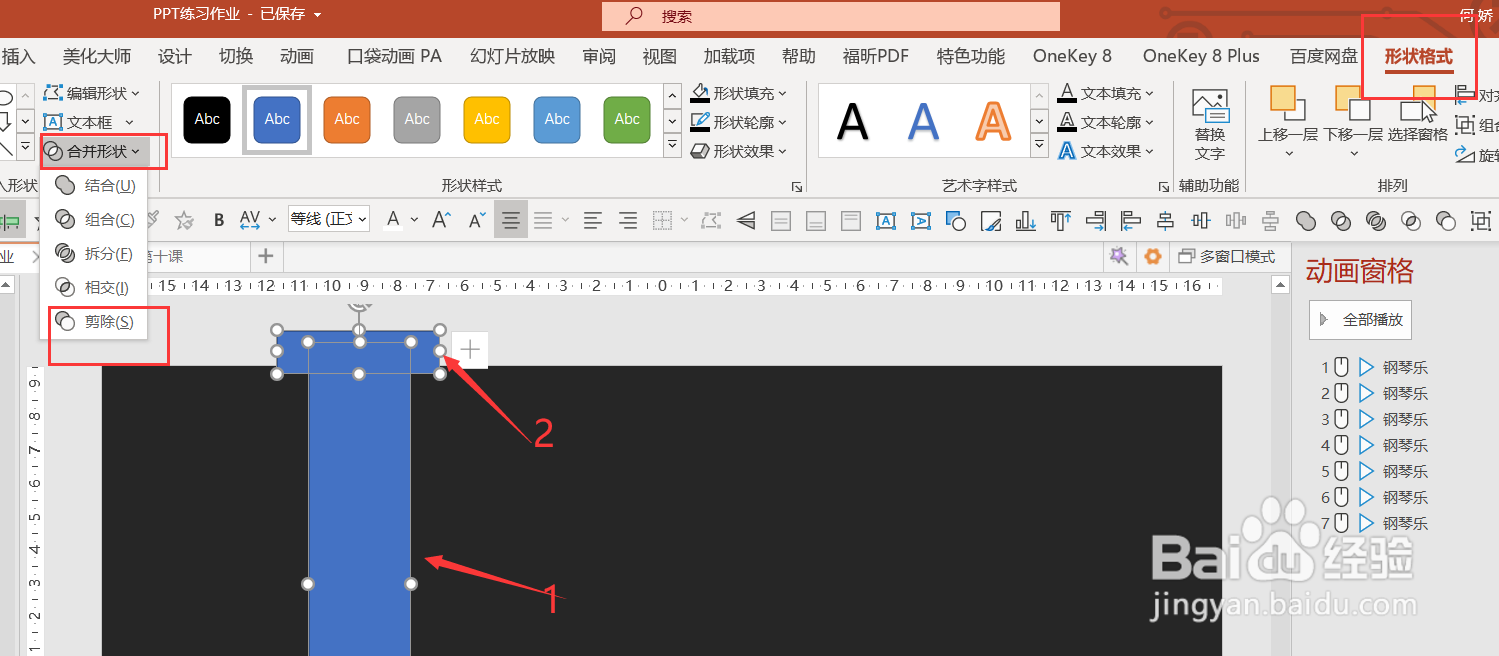
Task: Switch to the 形状格式 ribbon tab
Action: pos(1418,56)
